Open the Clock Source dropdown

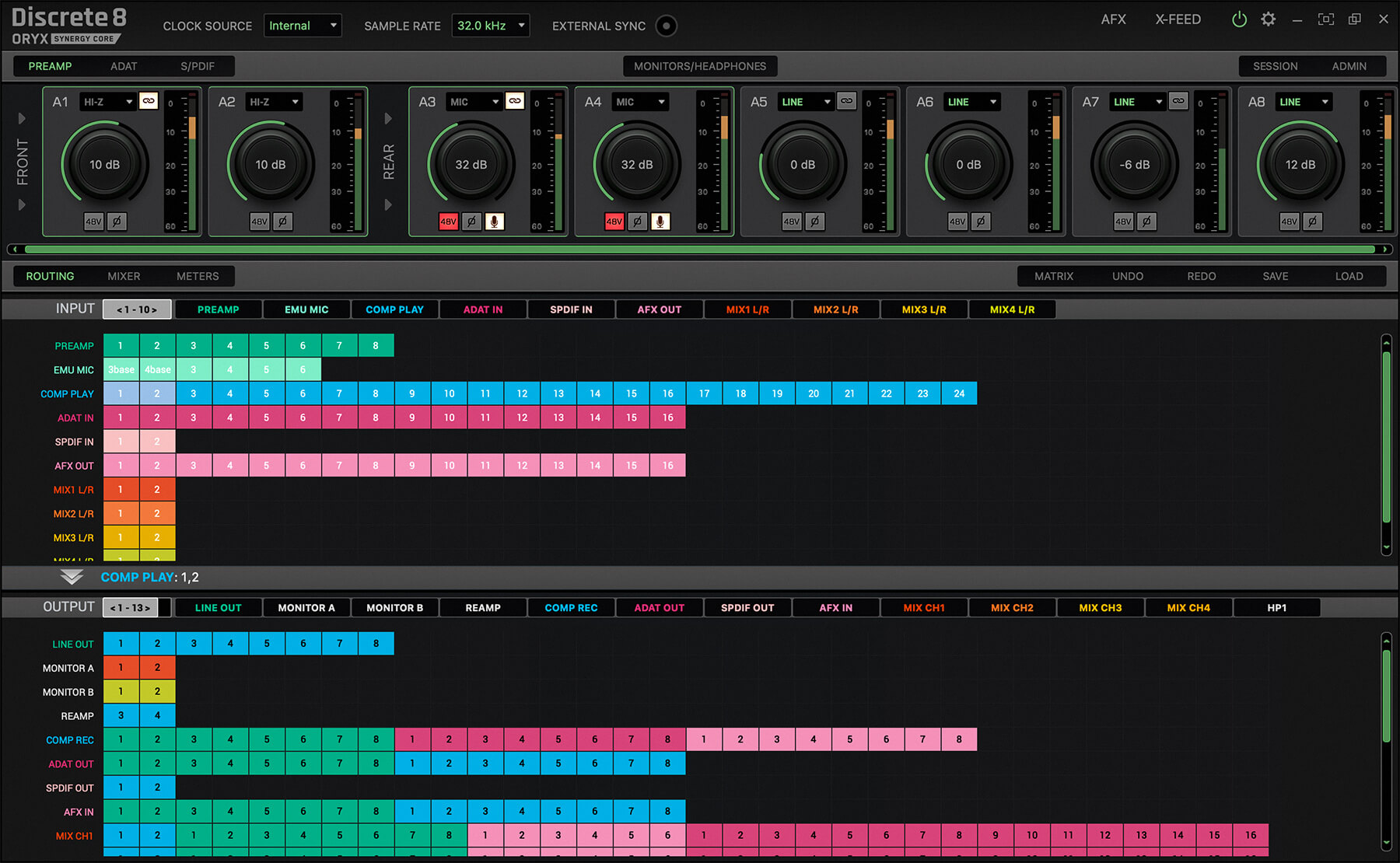pos(303,26)
